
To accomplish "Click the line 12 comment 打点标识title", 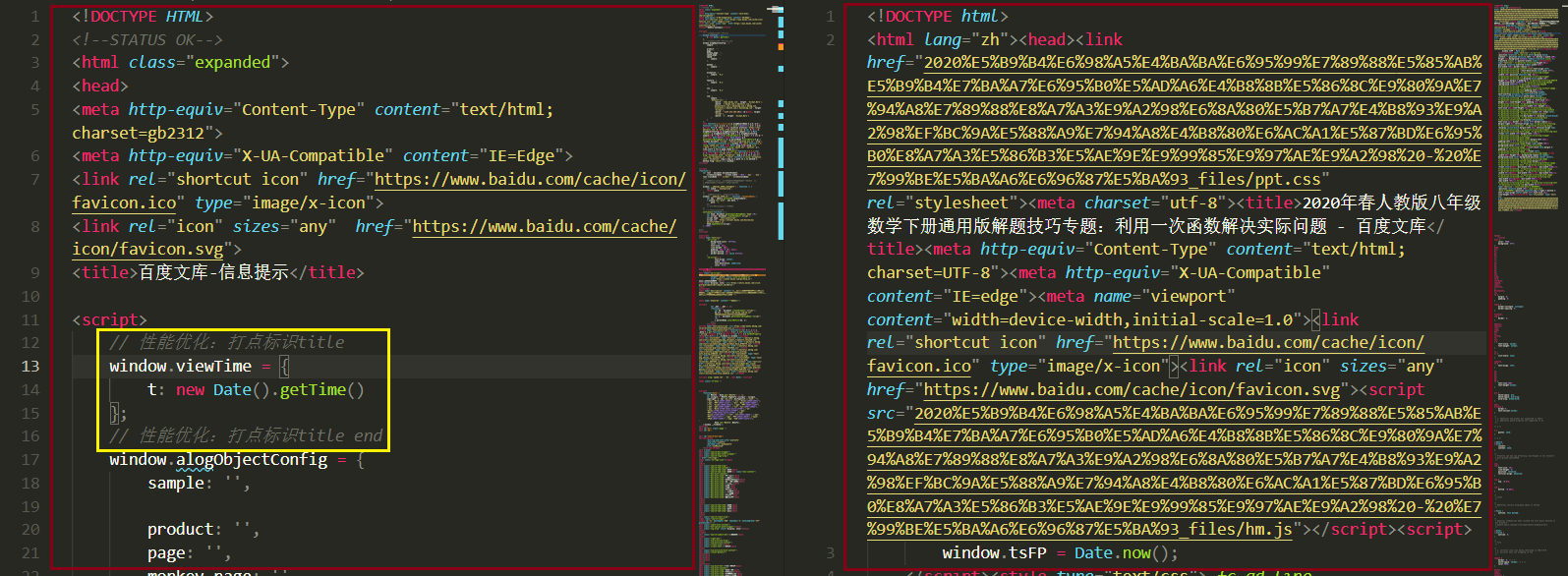I will click(227, 342).
